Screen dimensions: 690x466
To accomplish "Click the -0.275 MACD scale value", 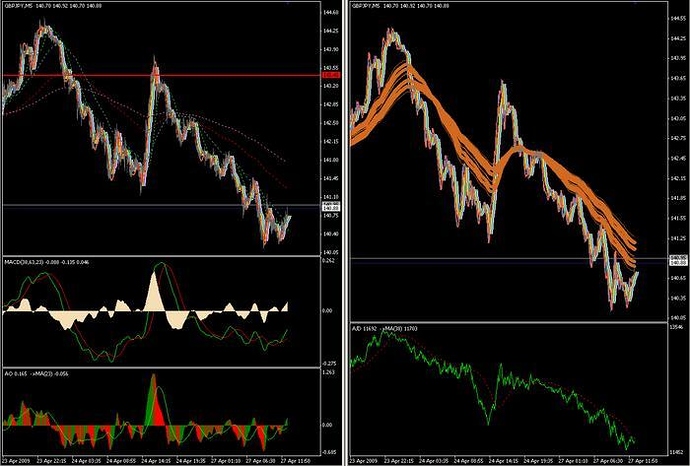I will [x=330, y=364].
